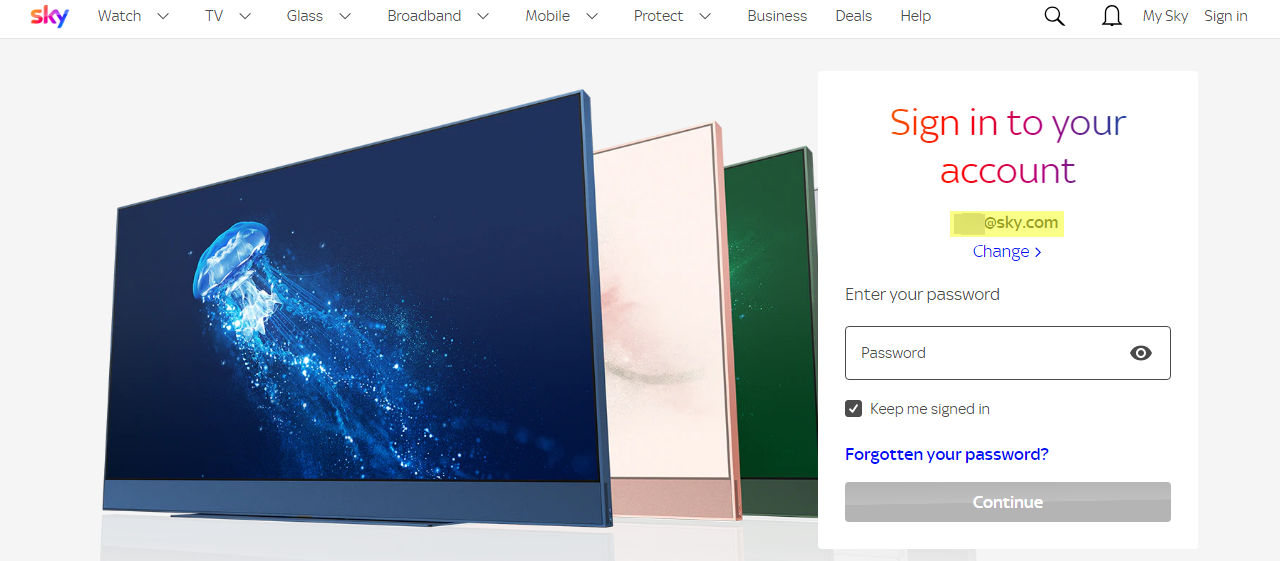Show password with the eye icon
Image resolution: width=1281 pixels, height=561 pixels.
1141,353
